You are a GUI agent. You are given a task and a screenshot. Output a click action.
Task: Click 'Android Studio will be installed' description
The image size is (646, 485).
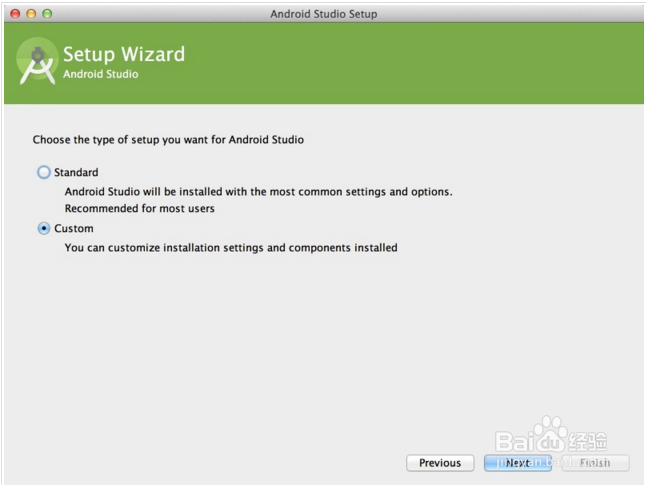click(x=258, y=192)
